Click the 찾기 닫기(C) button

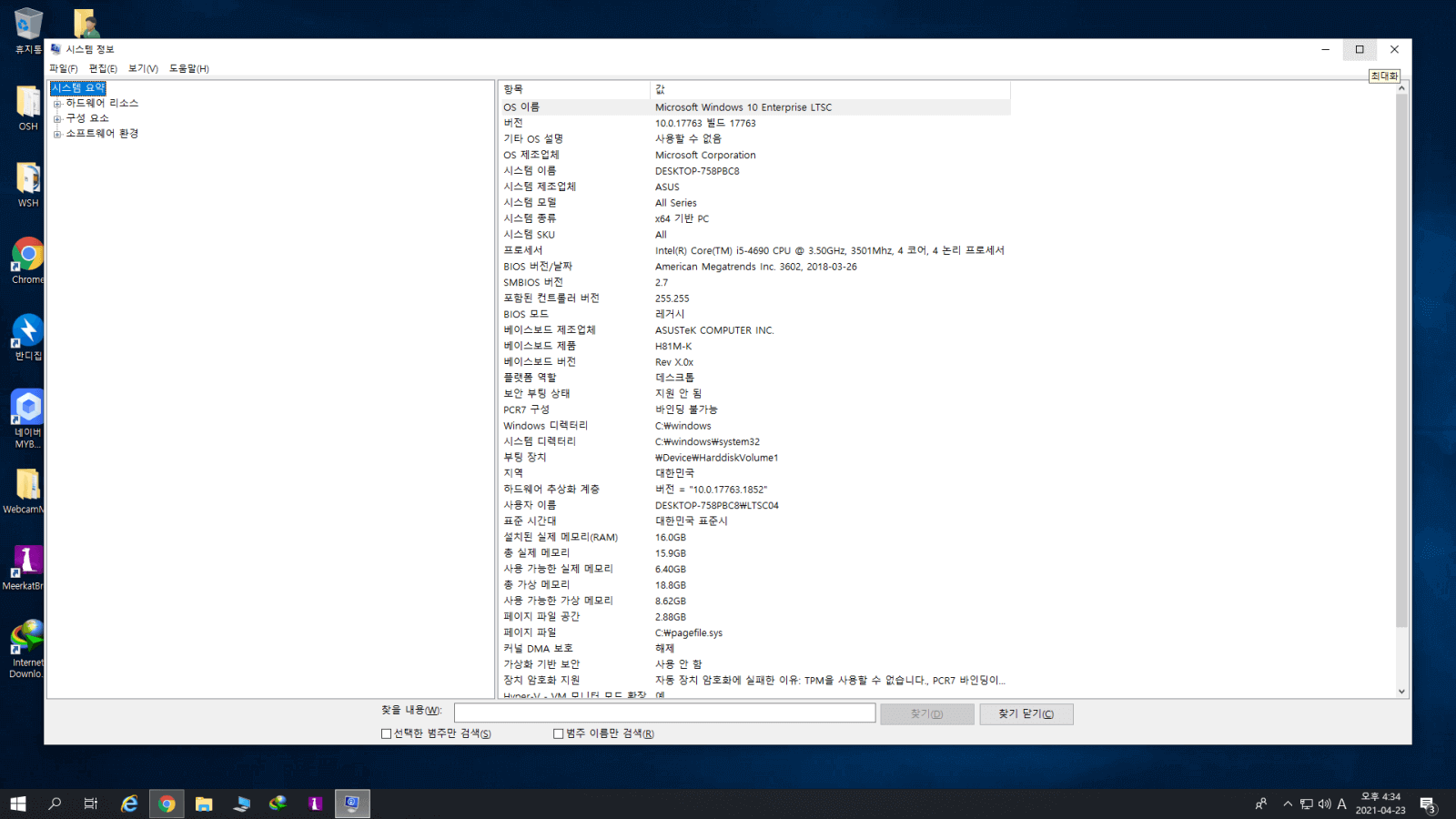[1026, 714]
